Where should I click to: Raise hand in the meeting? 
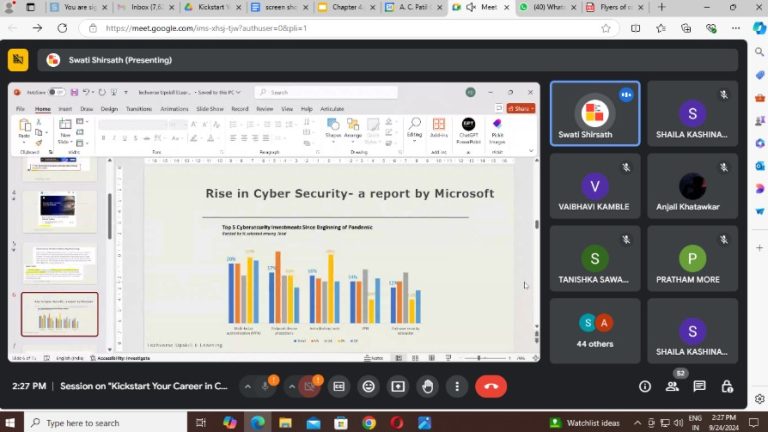[x=428, y=386]
